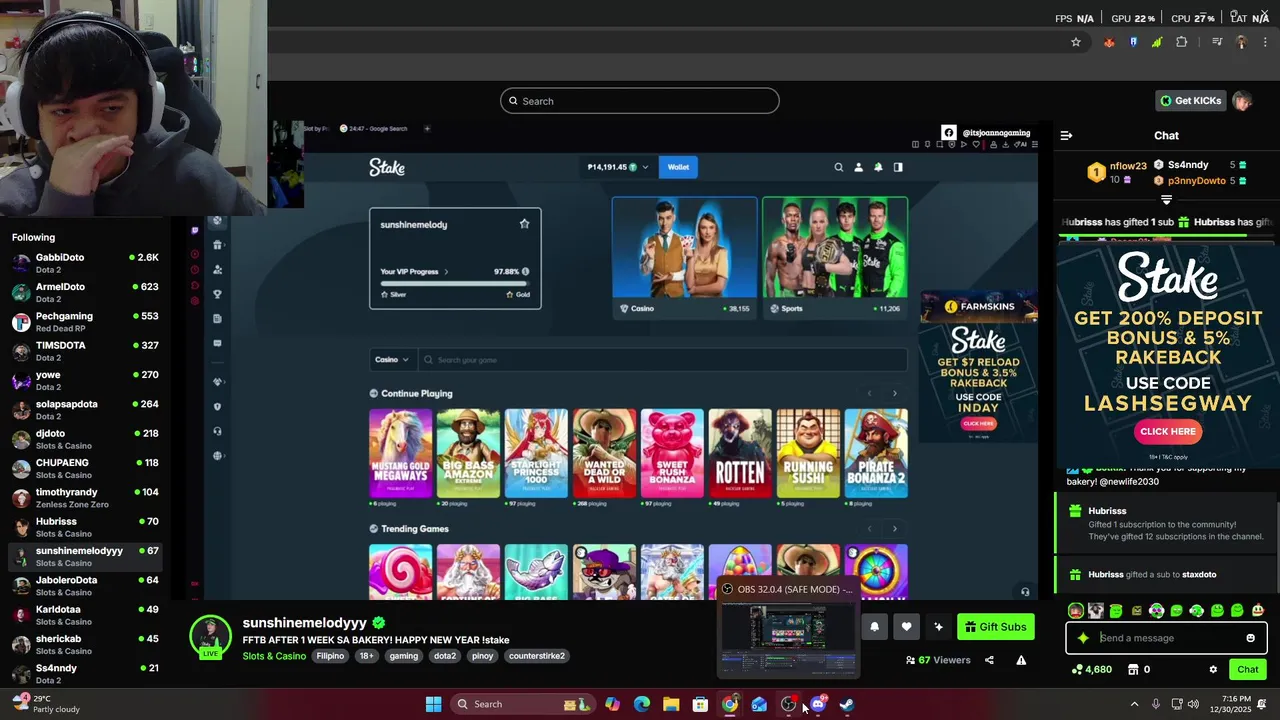The width and height of the screenshot is (1280, 720).
Task: Click the Gift Subs button
Action: click(x=995, y=627)
